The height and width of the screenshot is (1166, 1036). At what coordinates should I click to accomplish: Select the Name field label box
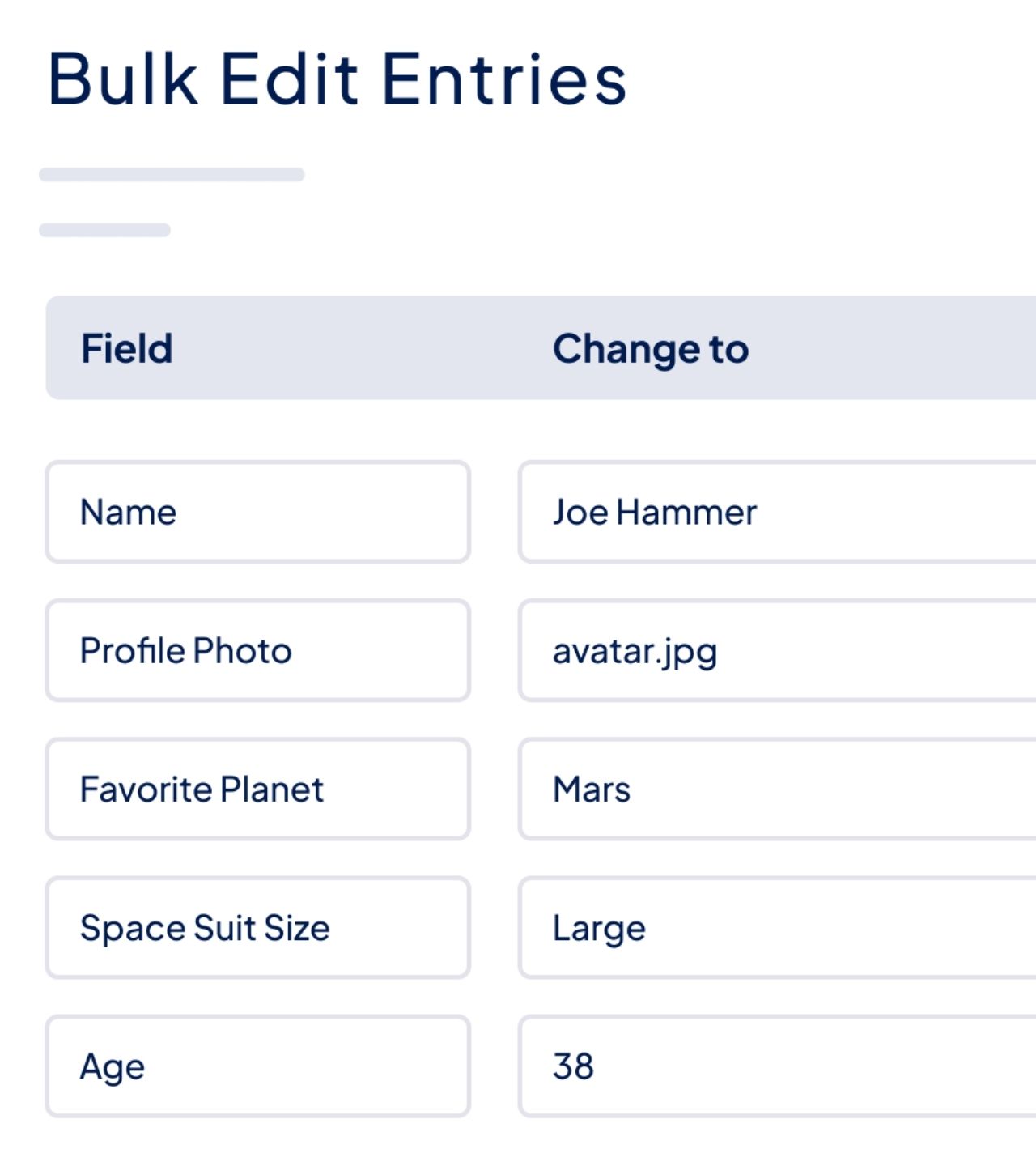tap(259, 512)
